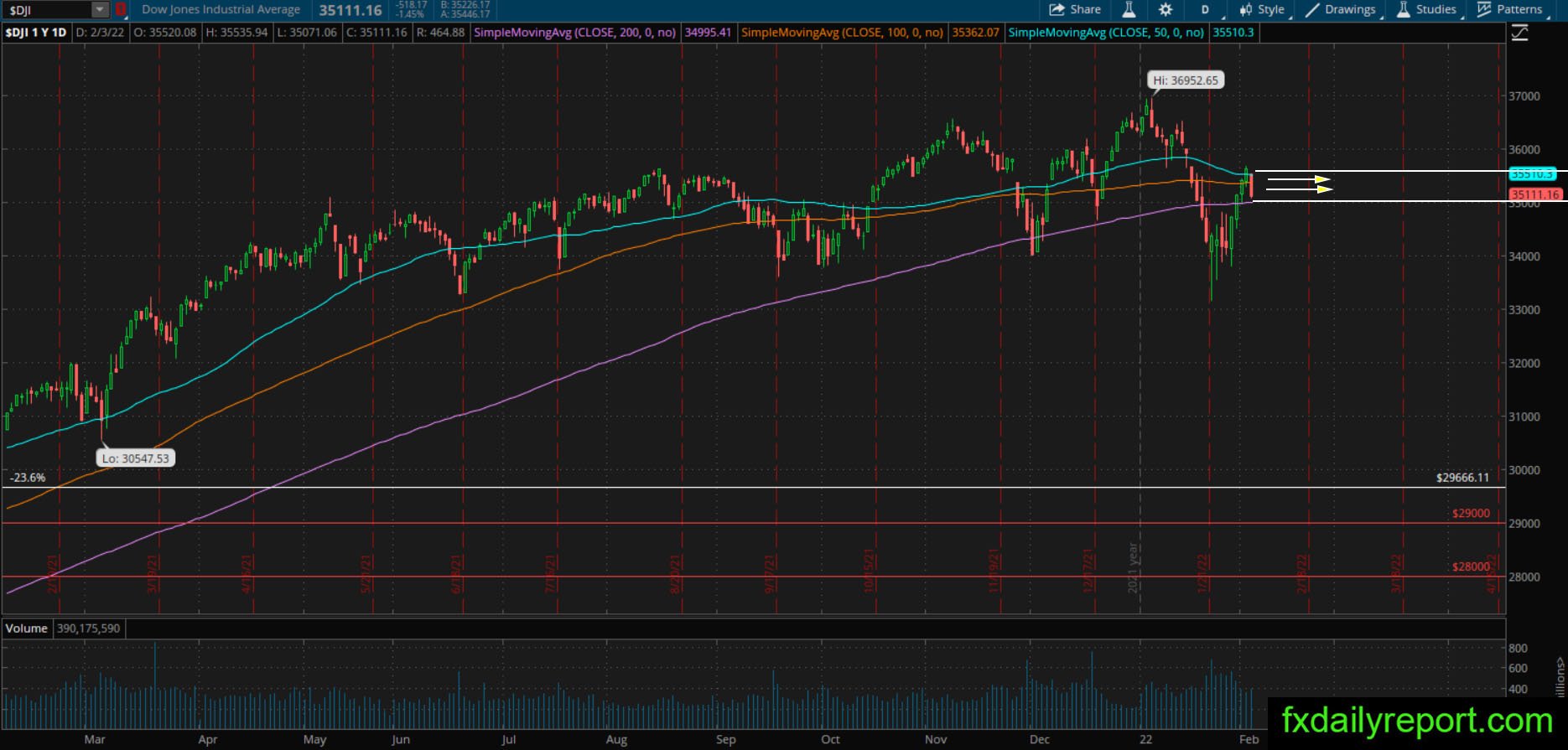Open the Studies menu
Image resolution: width=1568 pixels, height=750 pixels.
pos(1426,9)
